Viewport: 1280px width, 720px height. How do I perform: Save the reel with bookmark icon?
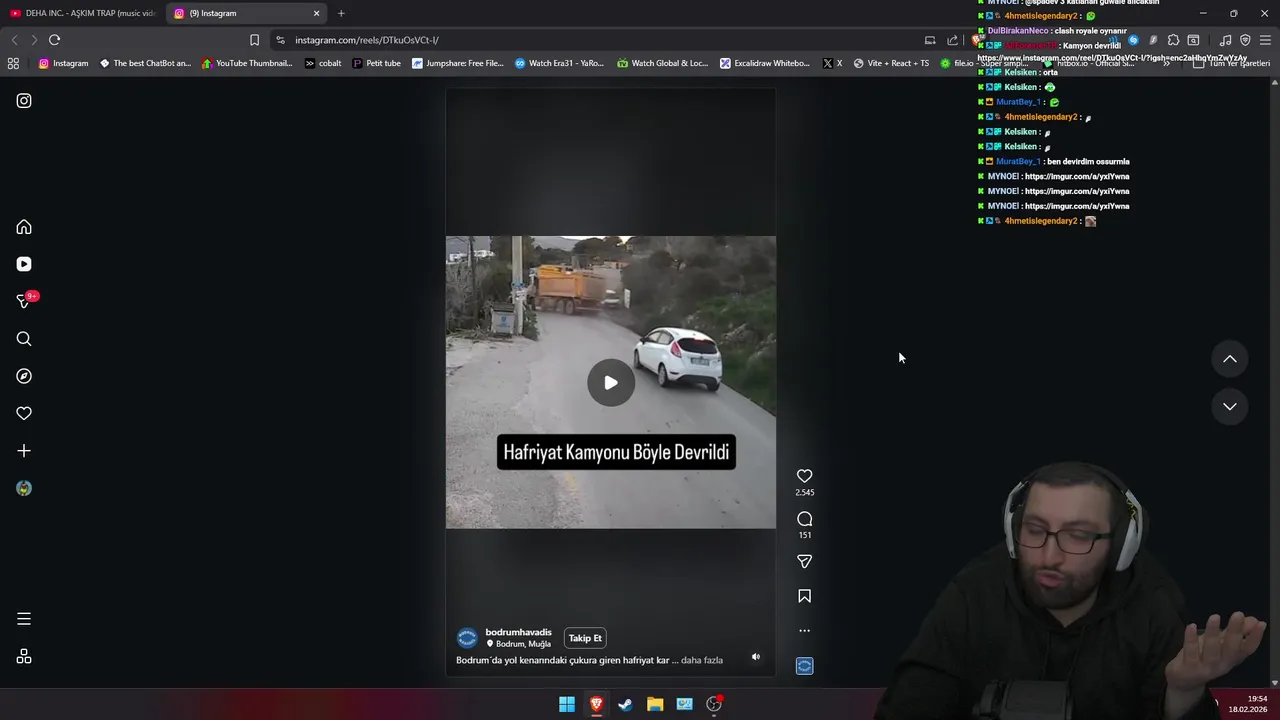[804, 596]
